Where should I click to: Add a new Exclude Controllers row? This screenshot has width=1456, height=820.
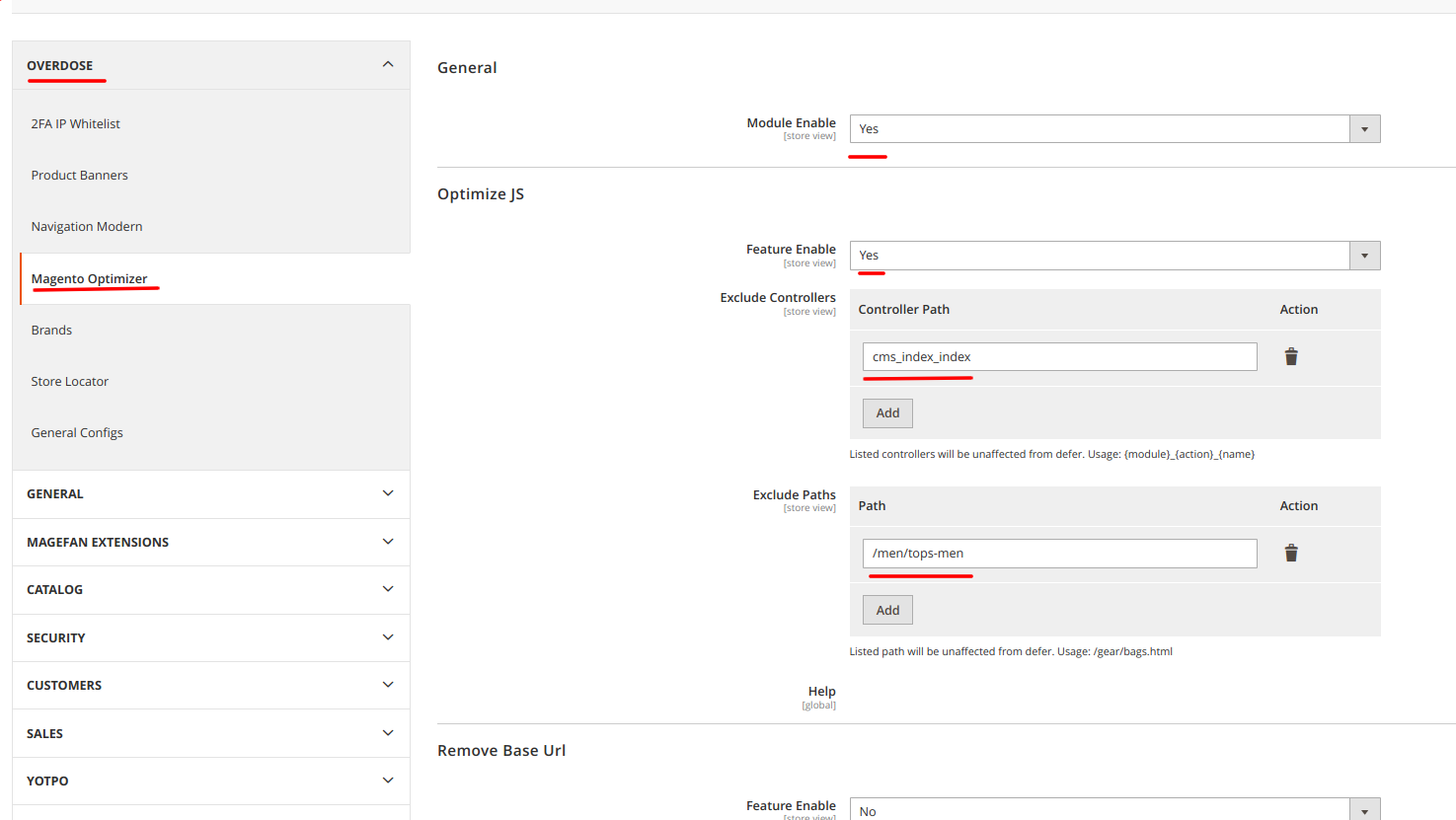887,413
